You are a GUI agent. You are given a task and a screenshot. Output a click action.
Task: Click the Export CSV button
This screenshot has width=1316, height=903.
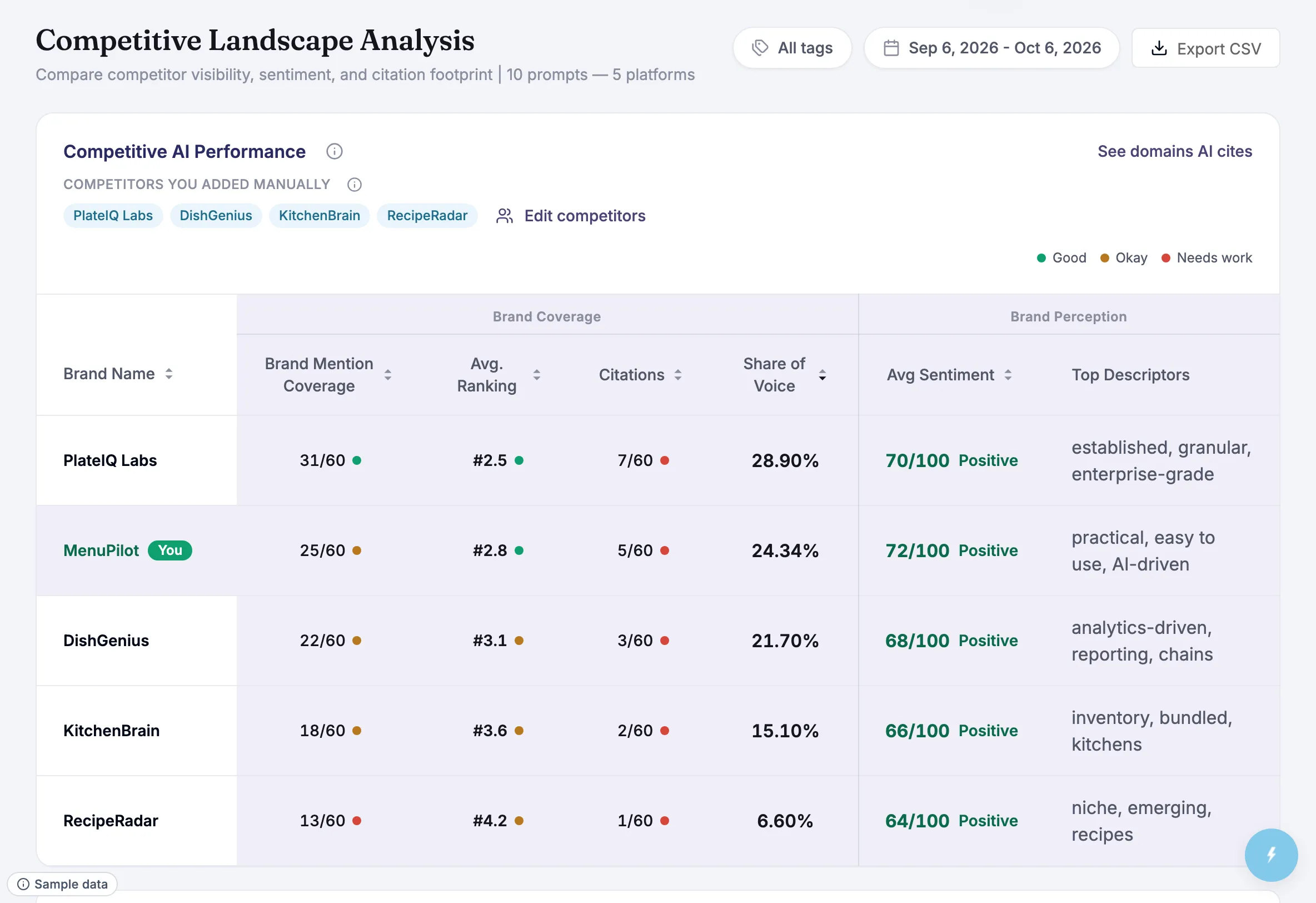pyautogui.click(x=1205, y=48)
